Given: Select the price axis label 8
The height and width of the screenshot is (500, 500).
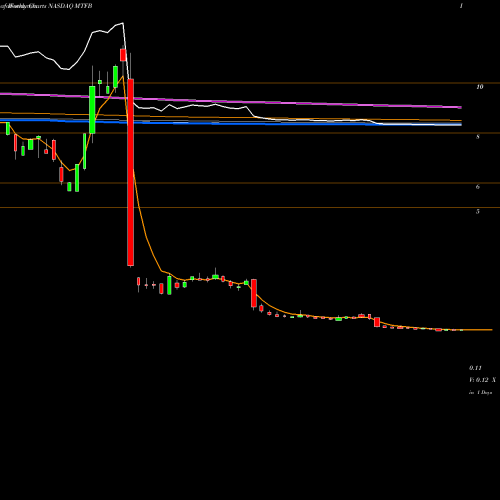Looking at the screenshot, I should coord(478,137).
